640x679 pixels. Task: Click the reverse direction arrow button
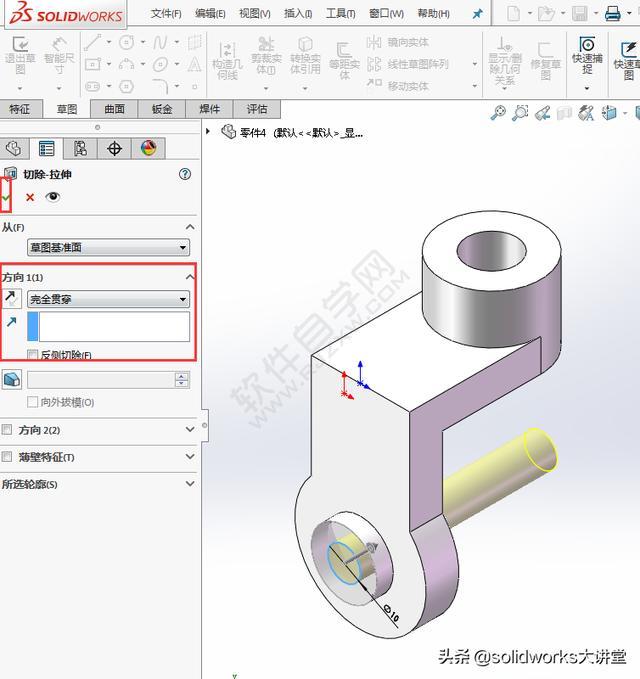pyautogui.click(x=11, y=298)
